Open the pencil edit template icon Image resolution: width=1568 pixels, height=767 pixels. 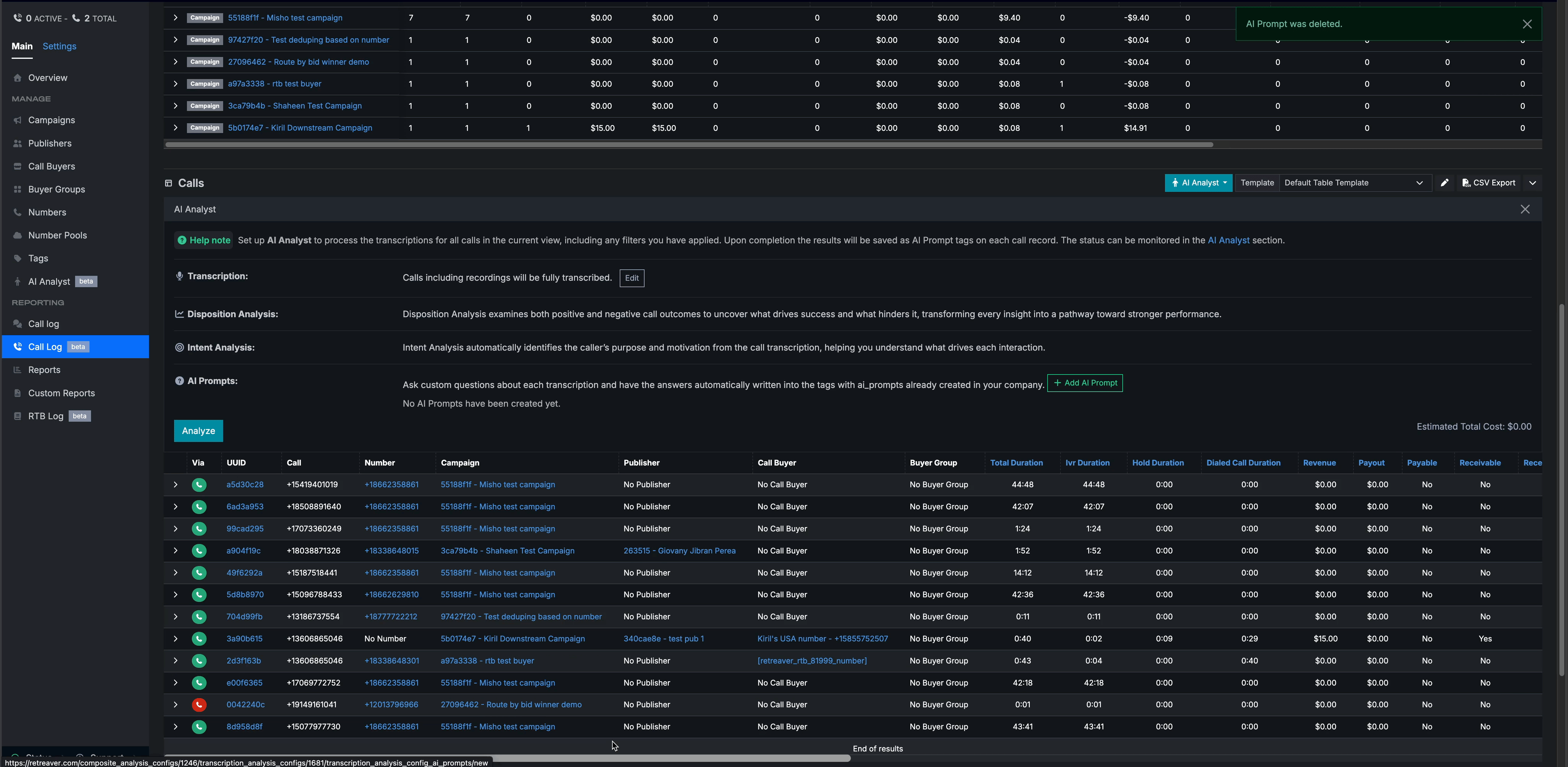1444,183
